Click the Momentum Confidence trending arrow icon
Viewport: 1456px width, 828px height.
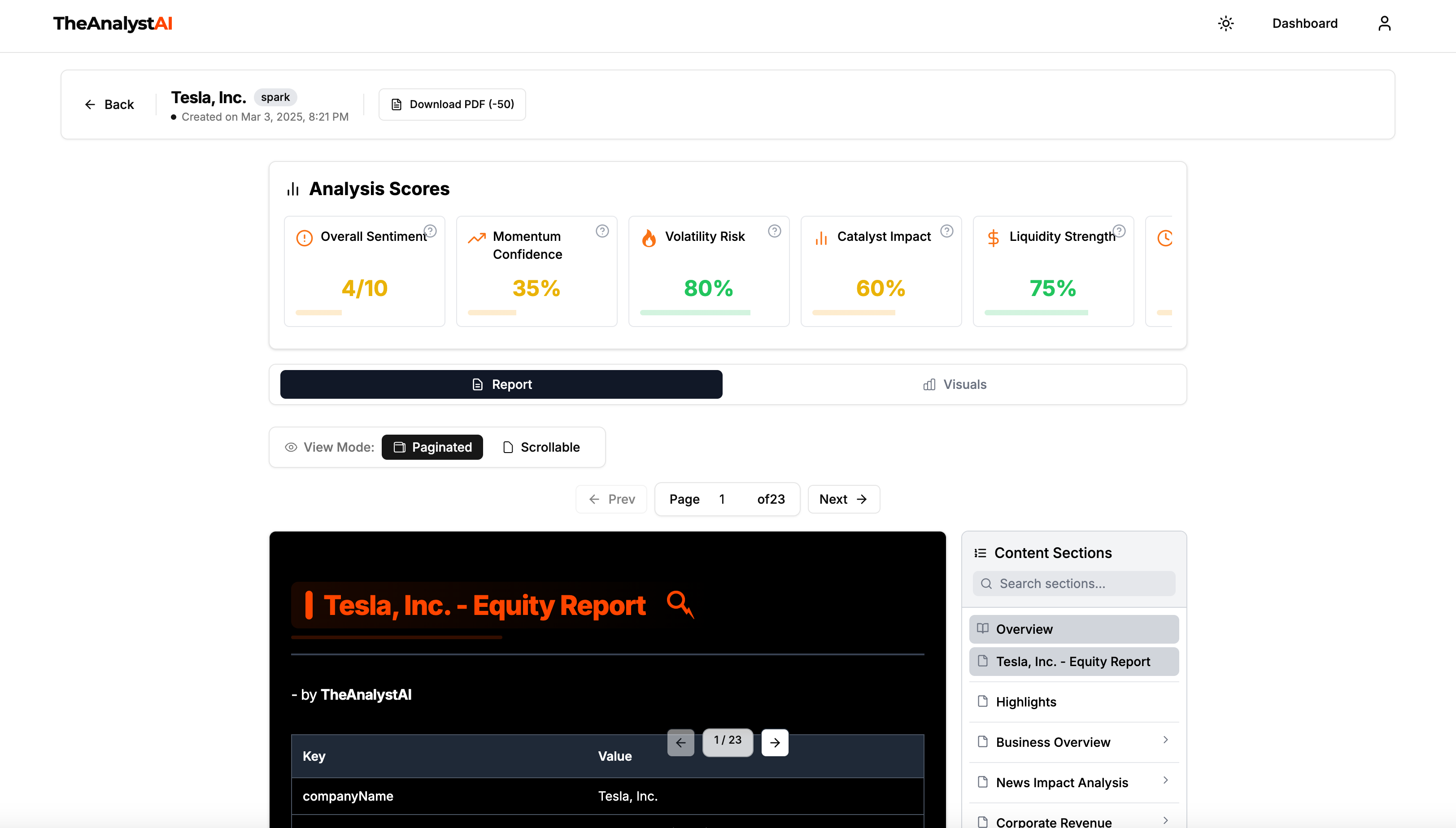[477, 238]
